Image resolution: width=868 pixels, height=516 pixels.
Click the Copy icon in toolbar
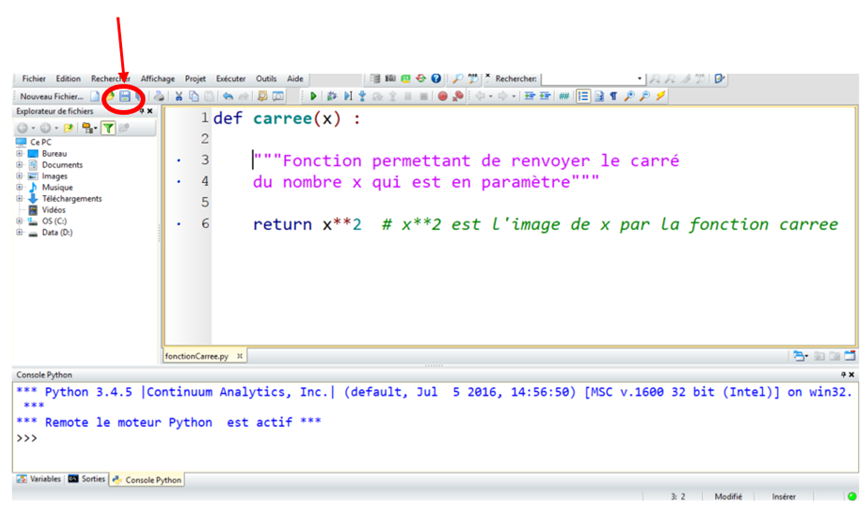point(194,96)
